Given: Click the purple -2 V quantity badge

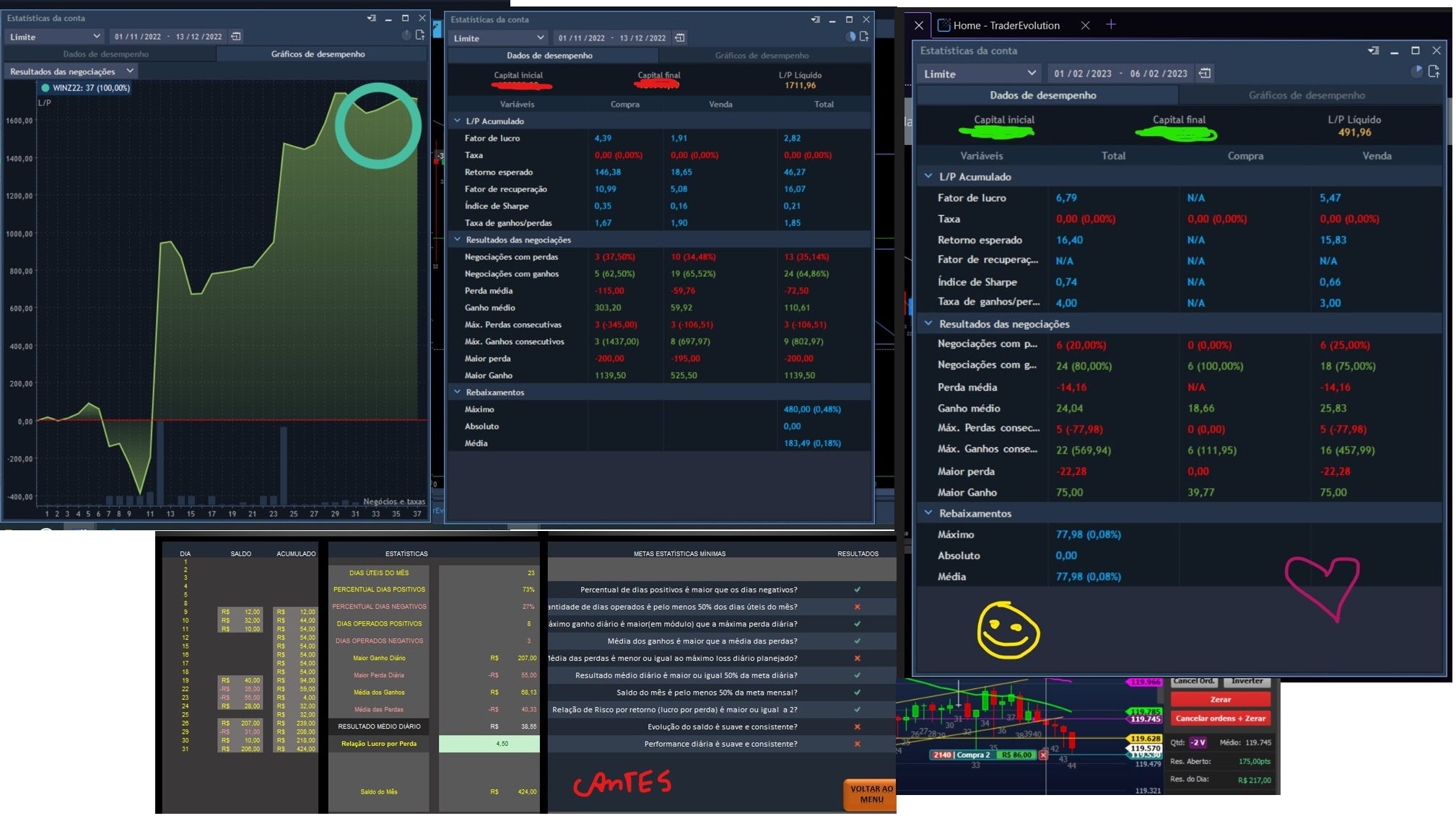Looking at the screenshot, I should tap(1198, 742).
